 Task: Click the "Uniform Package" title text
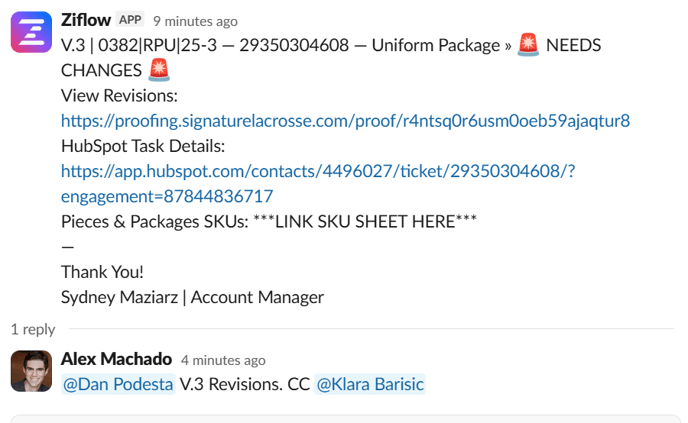point(434,45)
